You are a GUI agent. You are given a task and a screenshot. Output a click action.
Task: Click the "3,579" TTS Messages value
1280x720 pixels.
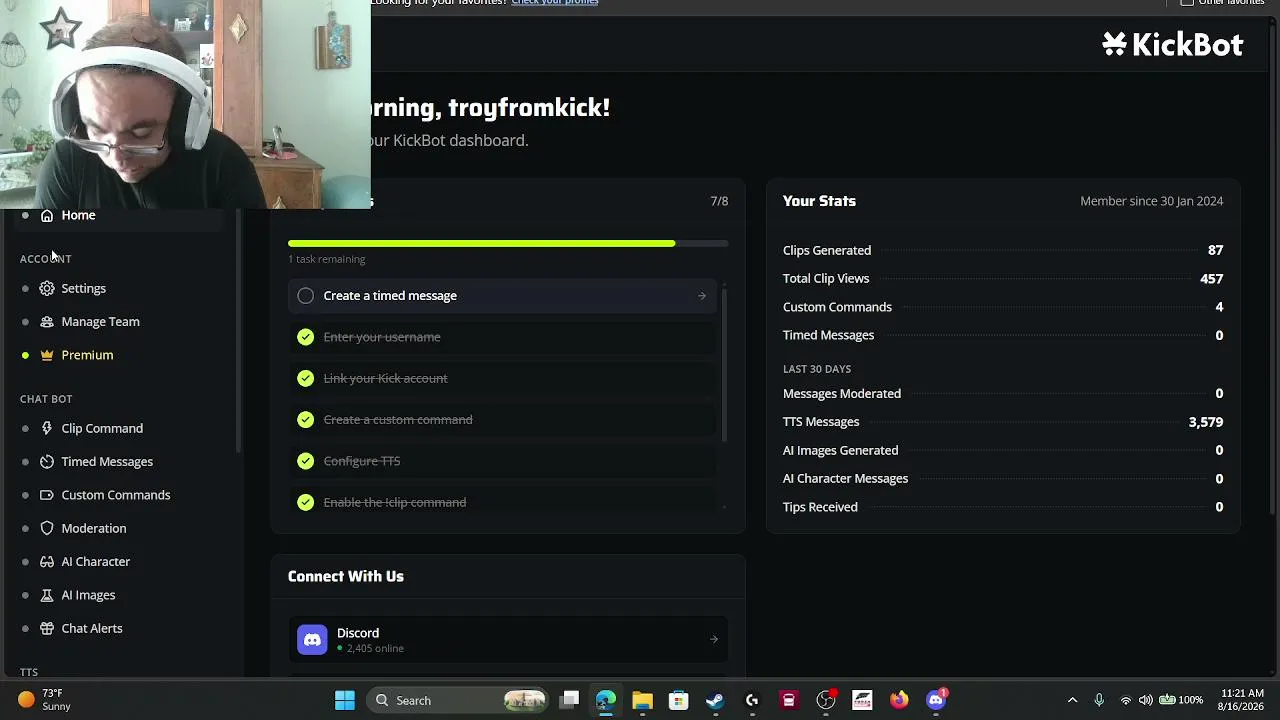[x=1206, y=422]
